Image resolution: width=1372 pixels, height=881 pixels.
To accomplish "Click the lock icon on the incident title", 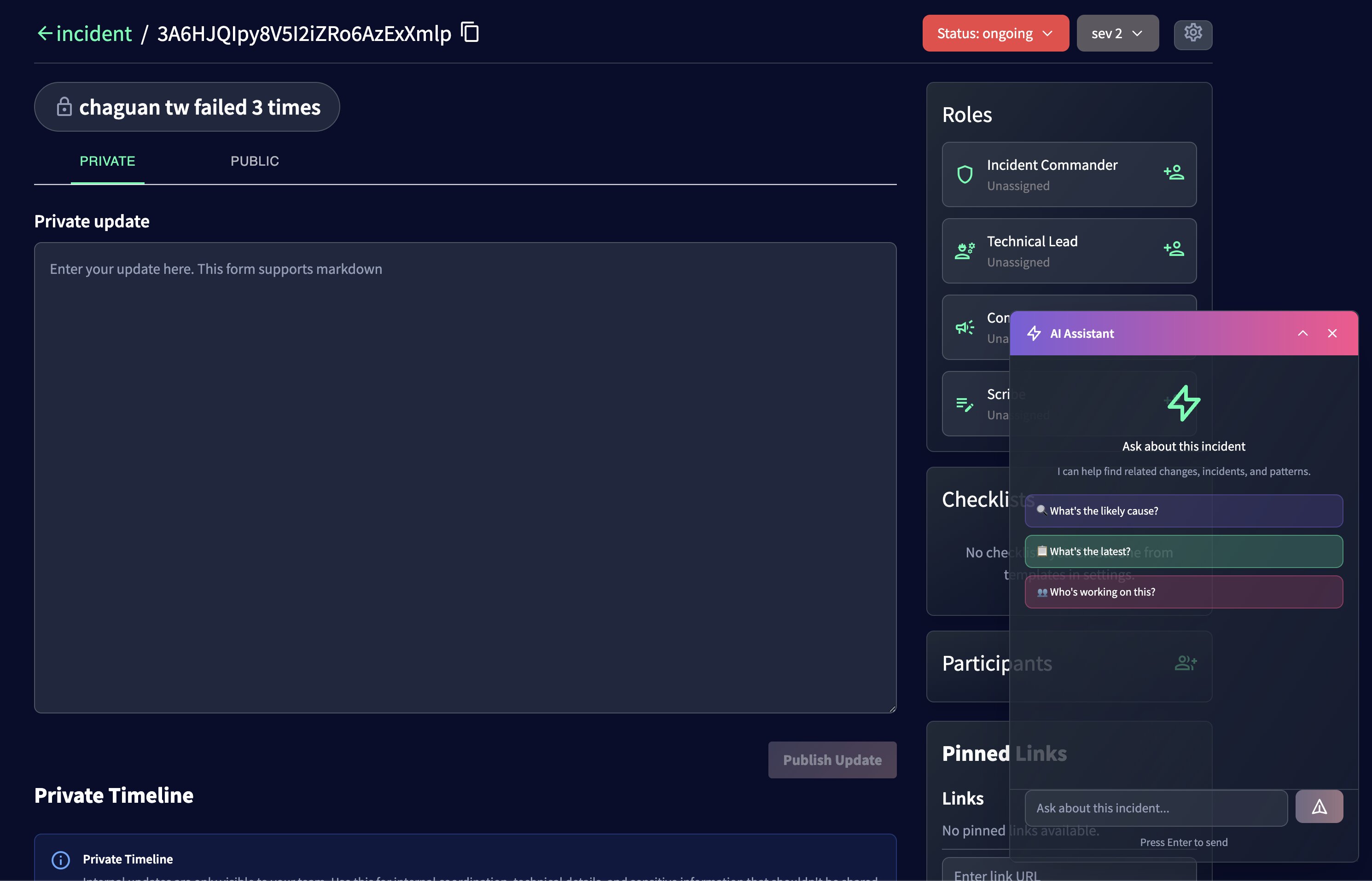I will pos(64,106).
